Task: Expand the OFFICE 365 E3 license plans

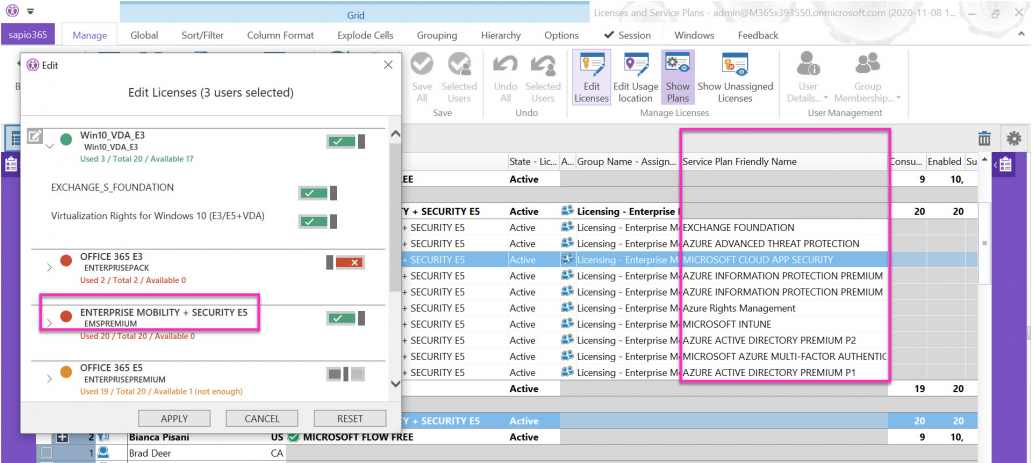Action: click(x=49, y=267)
